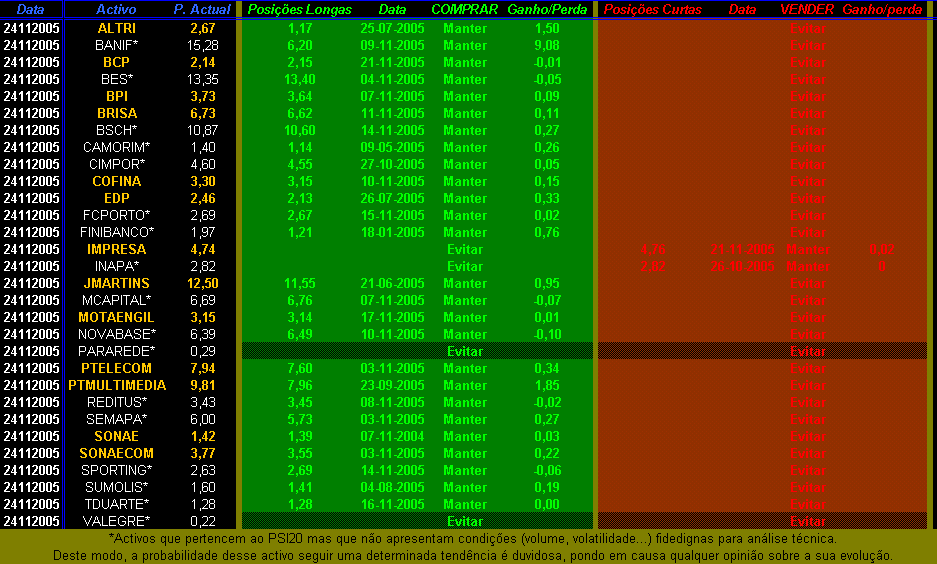Viewport: 937px width, 564px height.
Task: Click JMARTINS current price 12,50
Action: pyautogui.click(x=203, y=283)
